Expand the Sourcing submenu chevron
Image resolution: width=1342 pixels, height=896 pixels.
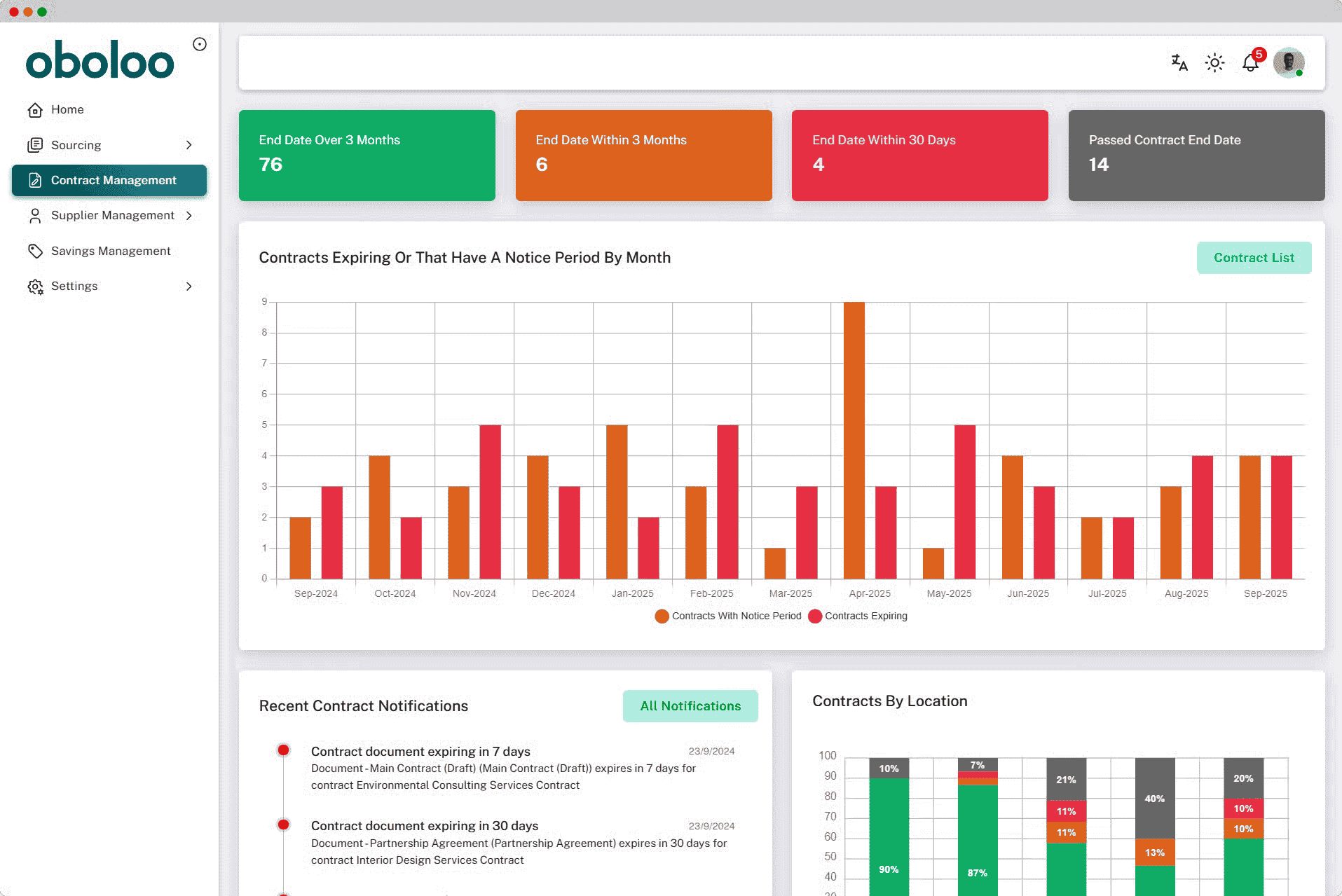[189, 145]
